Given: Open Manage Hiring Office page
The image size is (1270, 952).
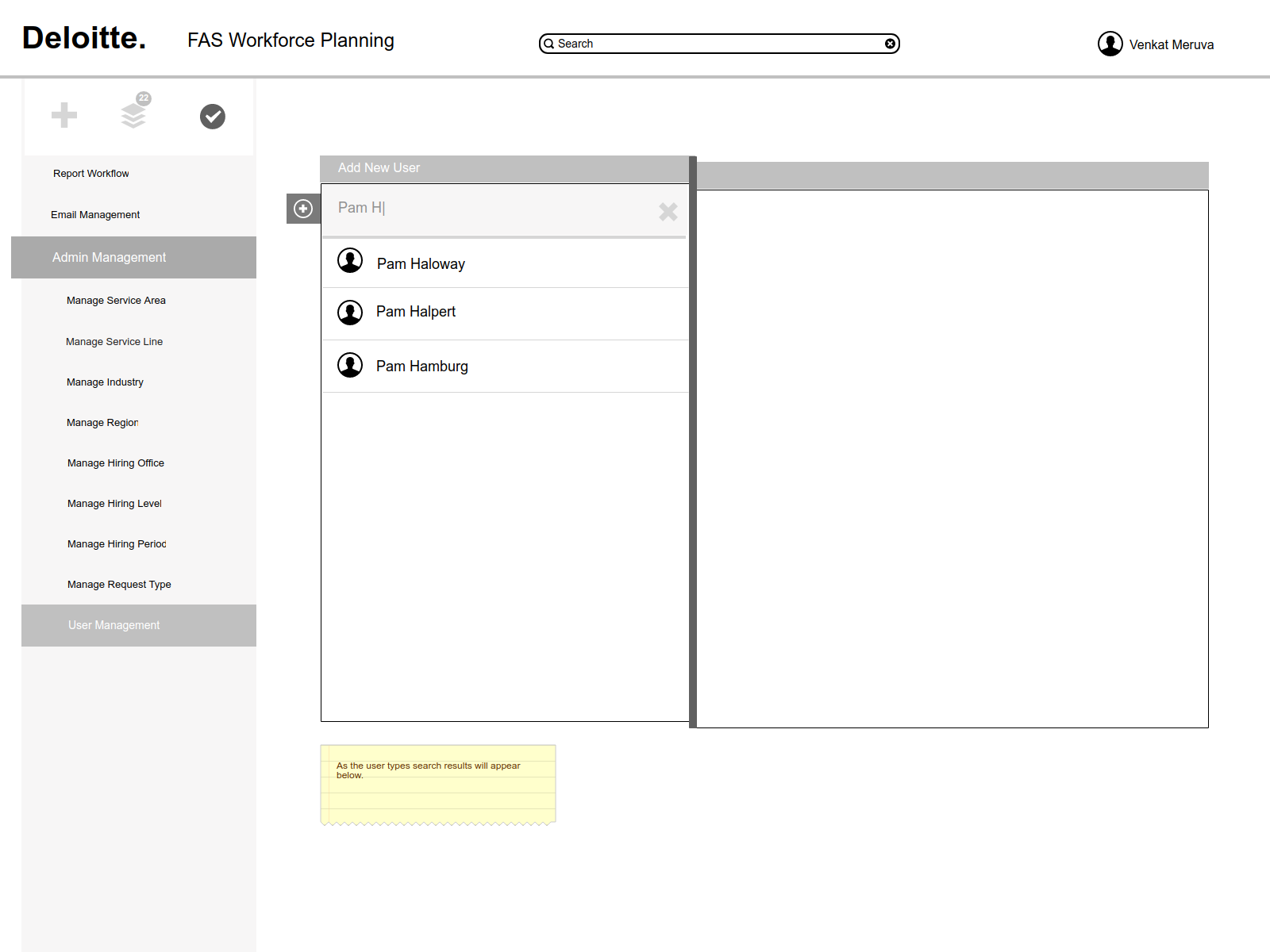Looking at the screenshot, I should [116, 463].
